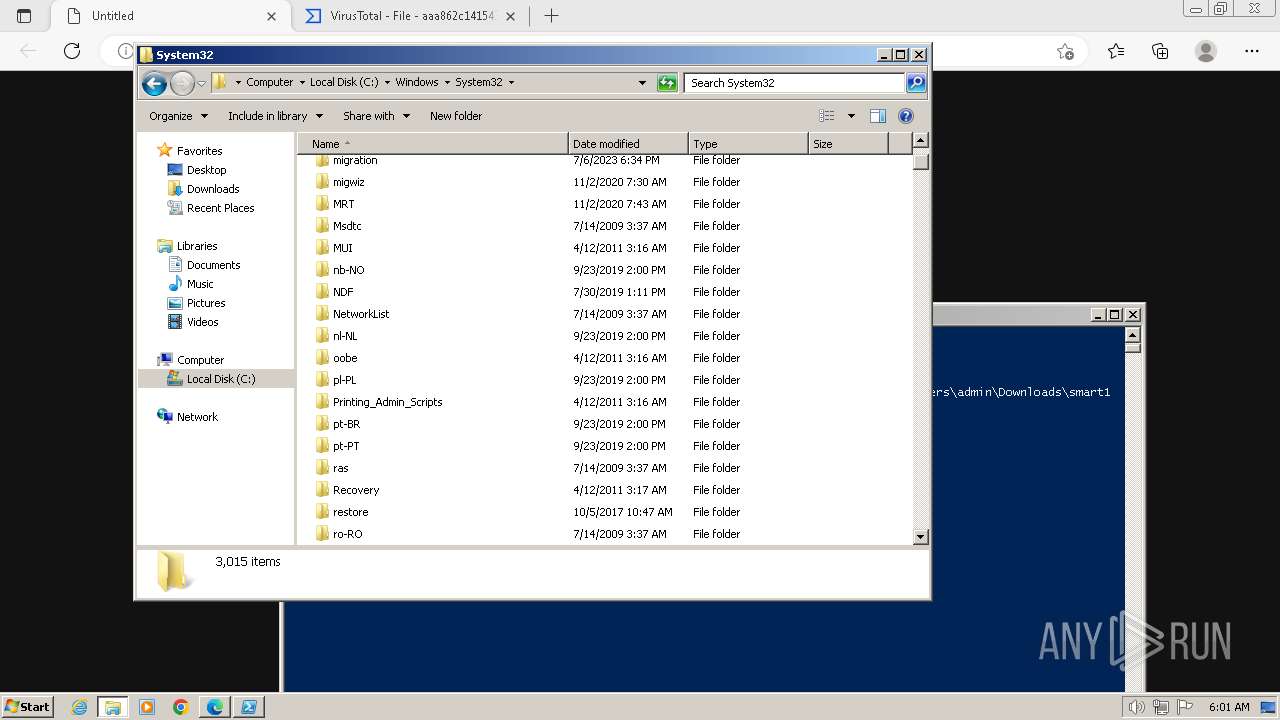Open the Change your view icon
The image size is (1280, 720).
click(x=826, y=116)
